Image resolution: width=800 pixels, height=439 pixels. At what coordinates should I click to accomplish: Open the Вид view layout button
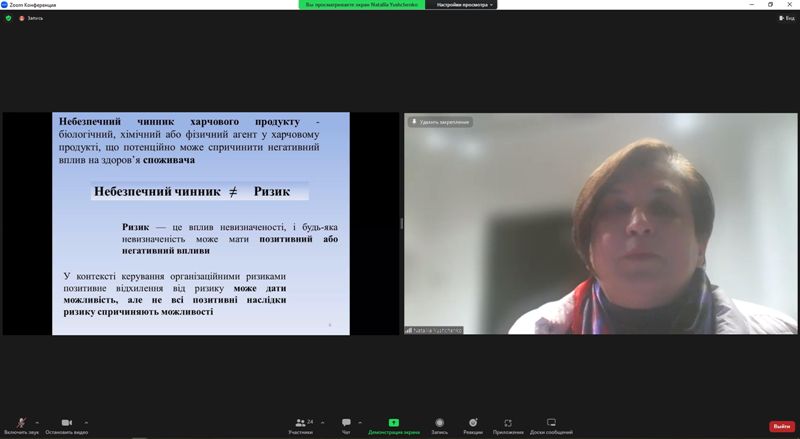(786, 18)
